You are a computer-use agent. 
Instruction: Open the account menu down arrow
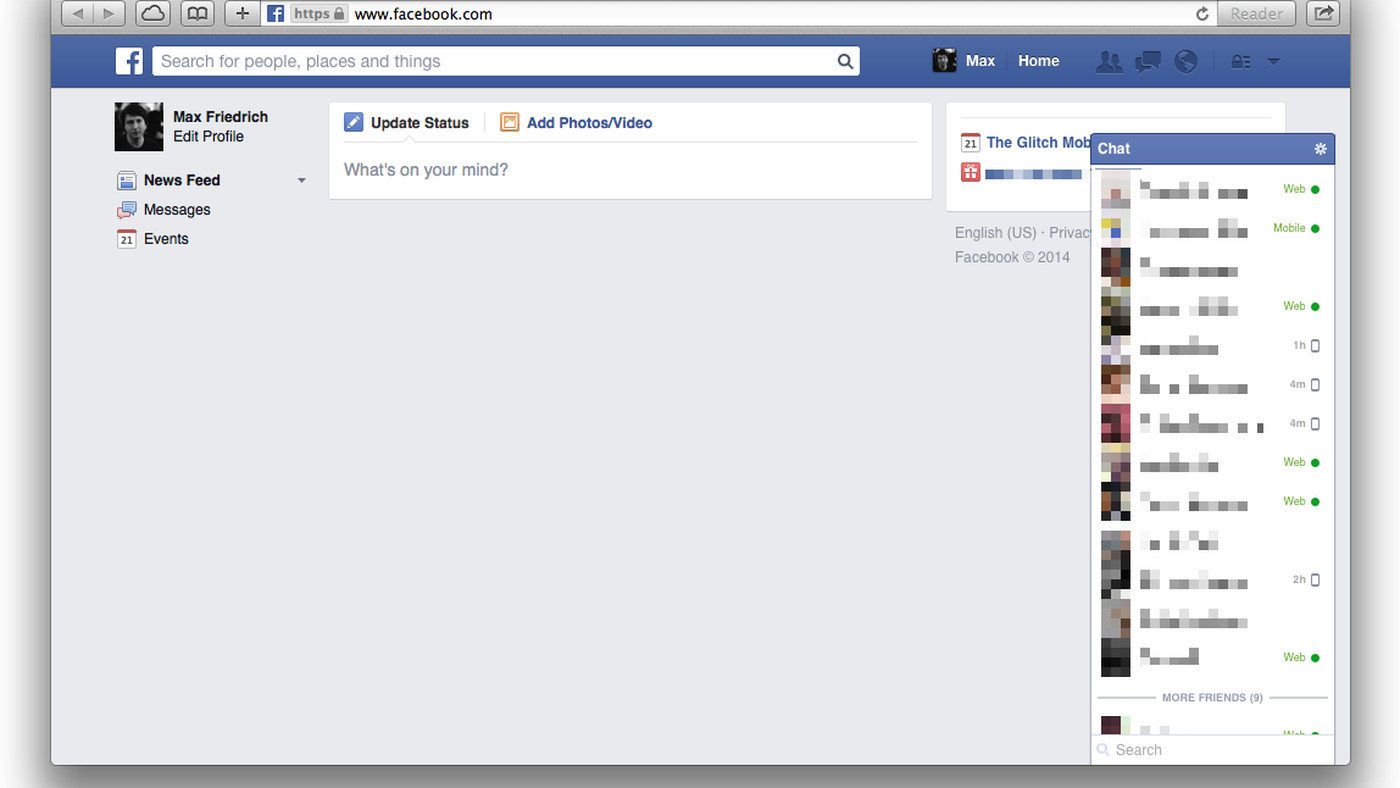pos(1273,61)
